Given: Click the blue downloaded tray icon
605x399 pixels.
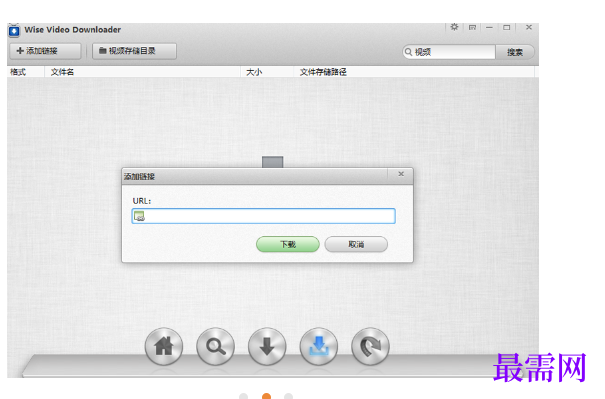Looking at the screenshot, I should point(319,347).
